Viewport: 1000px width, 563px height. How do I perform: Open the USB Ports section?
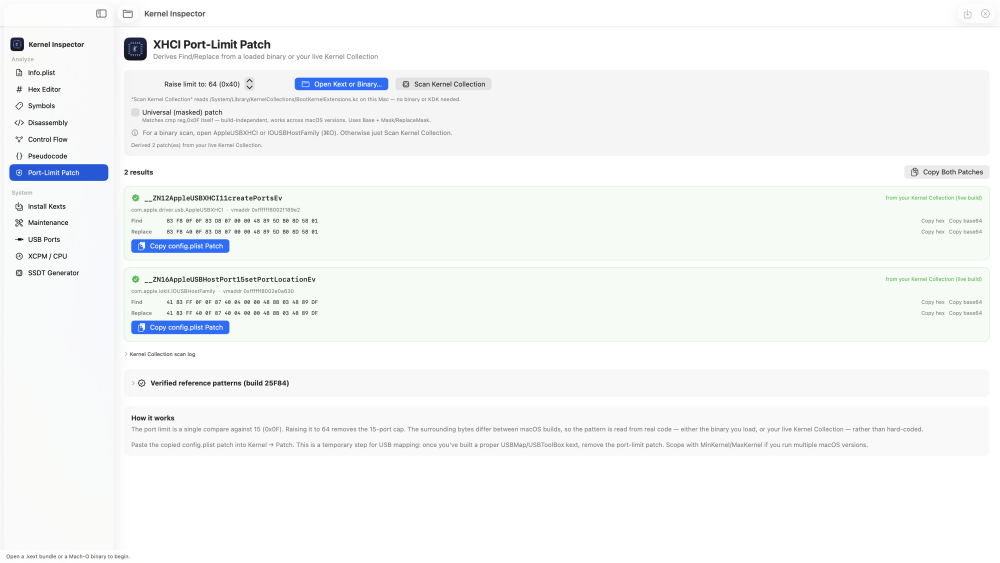click(x=59, y=240)
